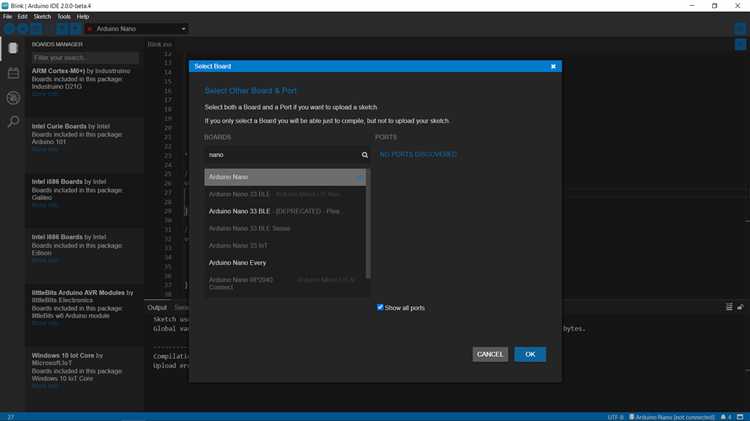Click the Select Other Board & Port heading

251,91
